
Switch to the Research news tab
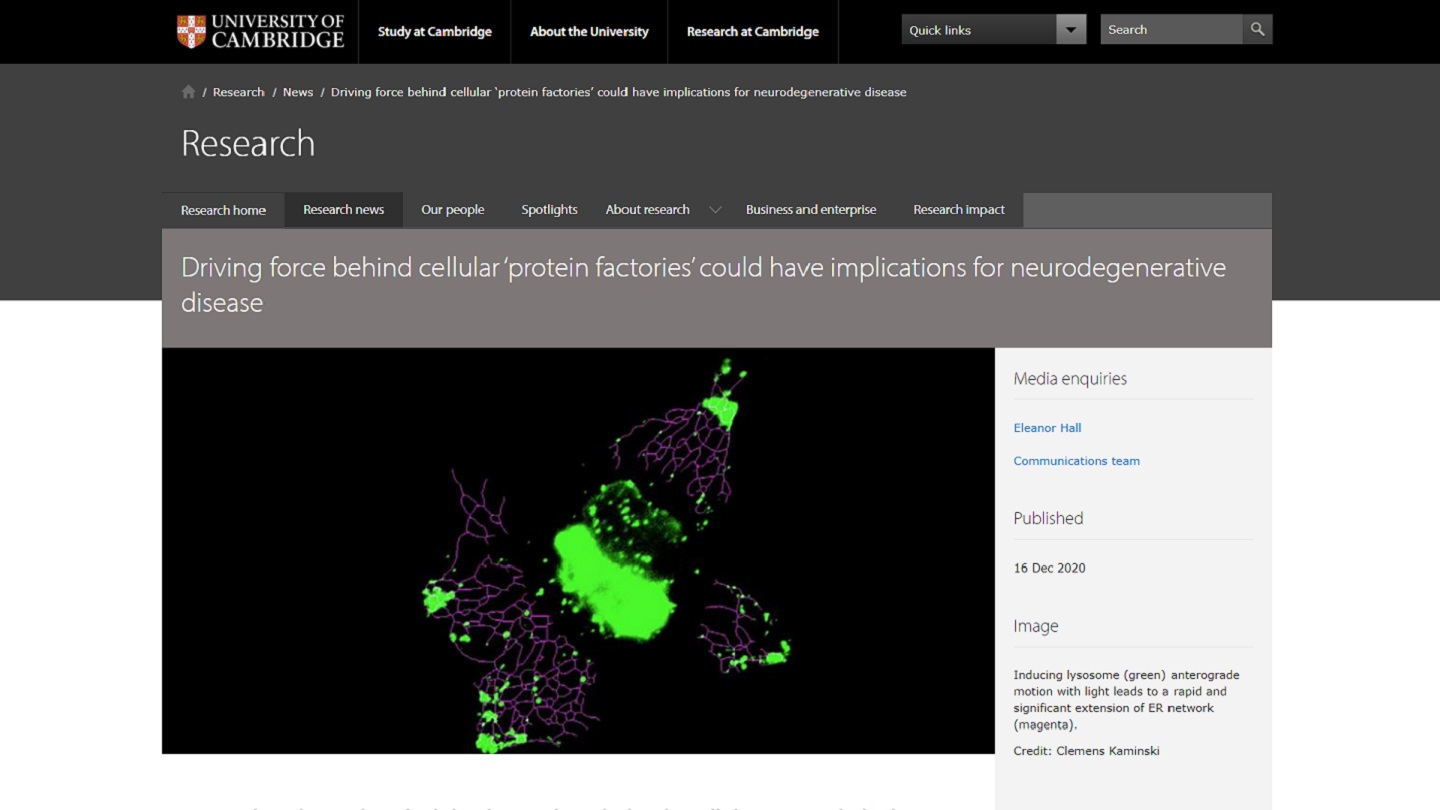pyautogui.click(x=343, y=210)
